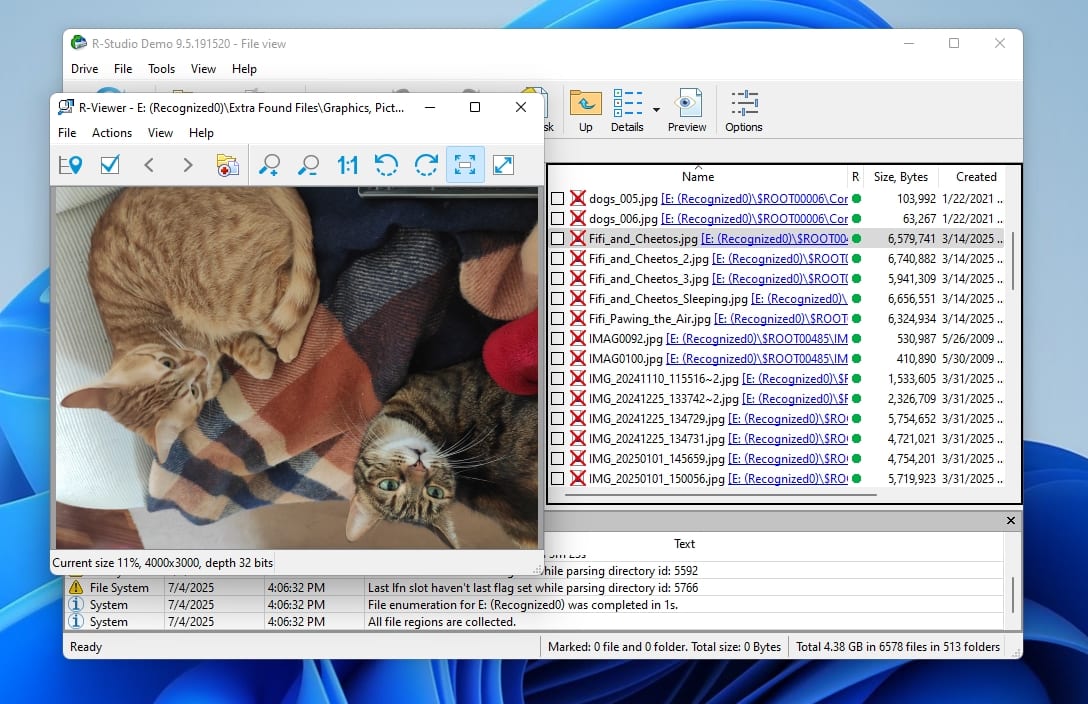Open the Help menu in R-Viewer
The height and width of the screenshot is (704, 1088).
click(x=201, y=132)
